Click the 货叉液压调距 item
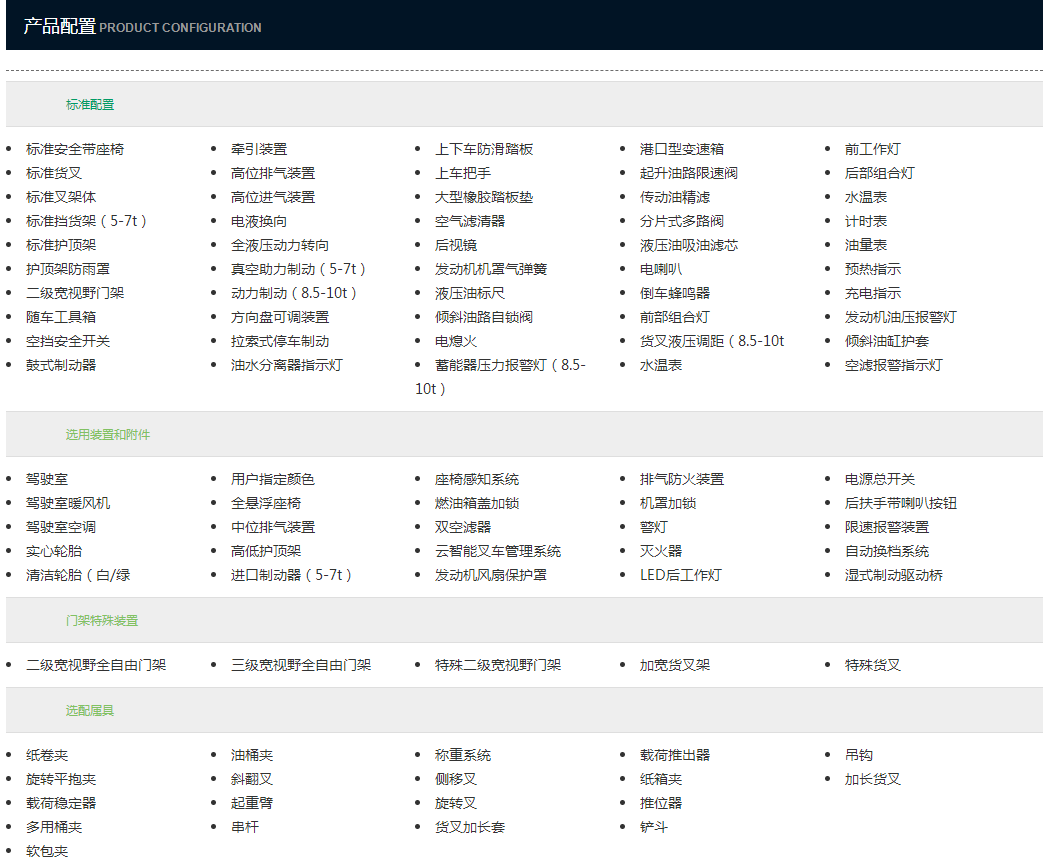This screenshot has width=1049, height=866. 712,341
